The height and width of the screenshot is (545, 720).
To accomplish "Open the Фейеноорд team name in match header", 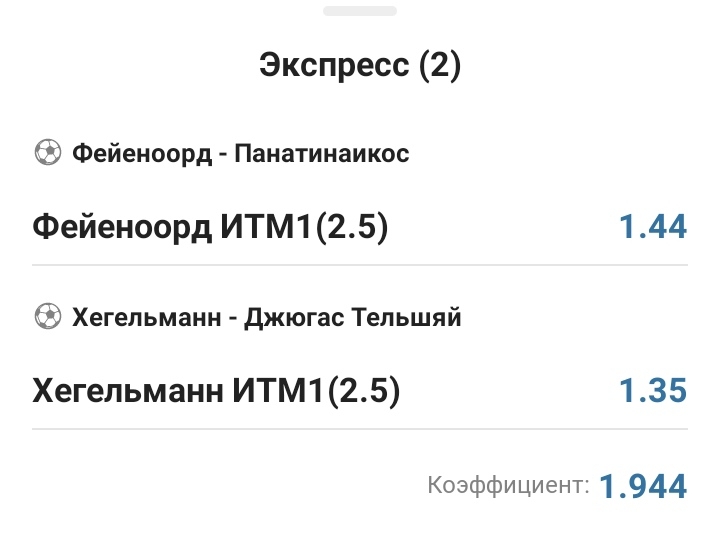I will [141, 154].
